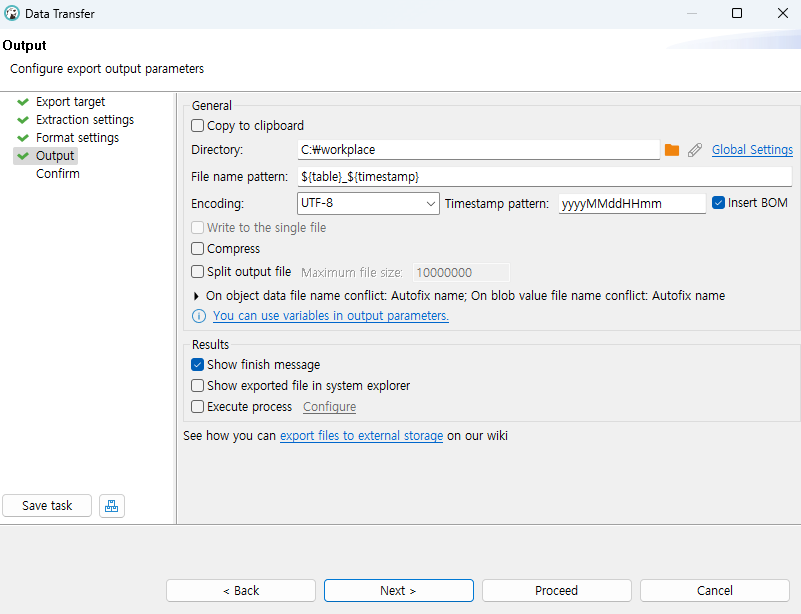Click the DBeaver app icon in title bar
801x614 pixels.
click(x=12, y=14)
